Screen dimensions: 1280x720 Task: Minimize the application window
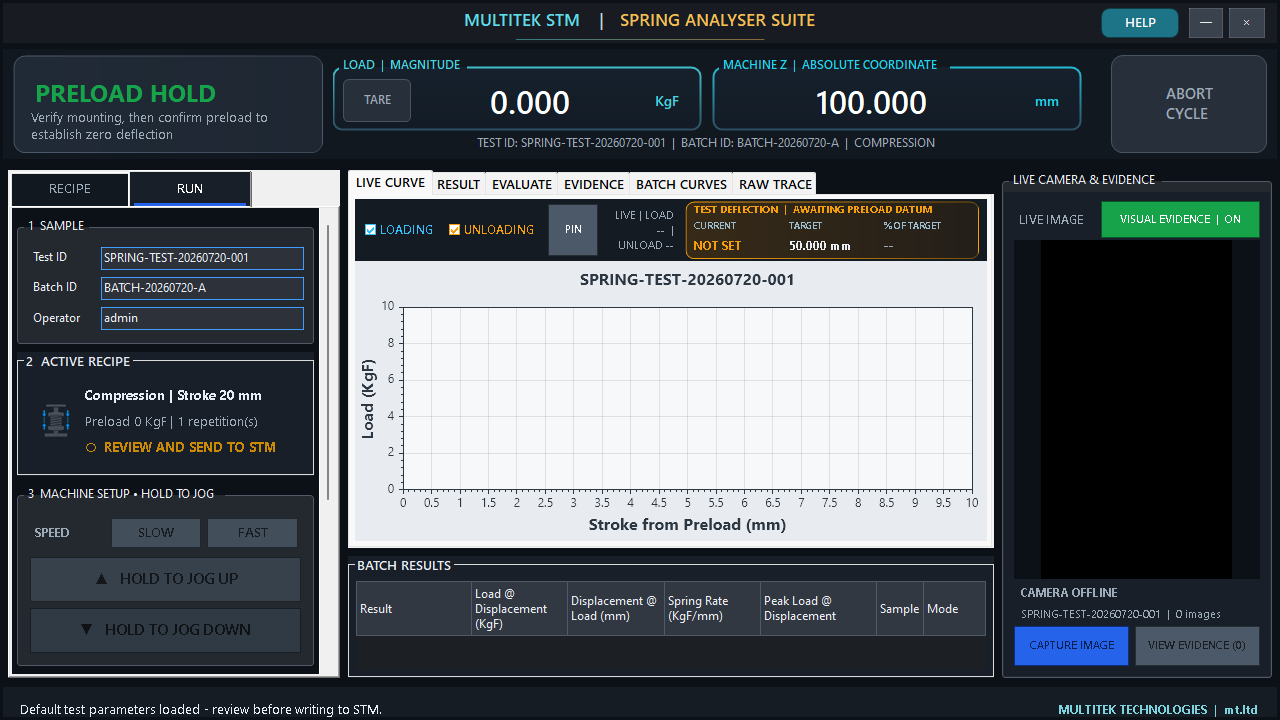coord(1206,23)
